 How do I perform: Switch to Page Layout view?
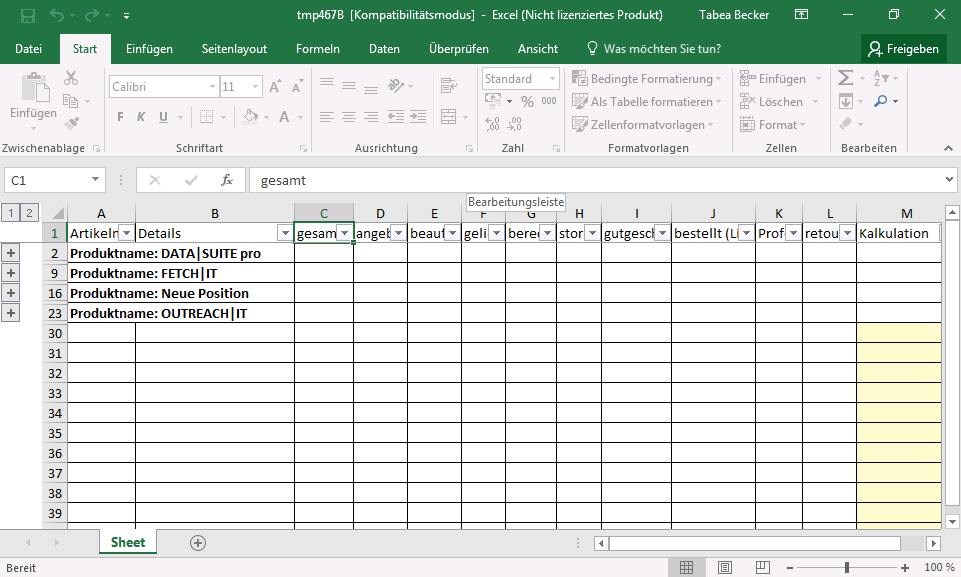pos(724,568)
